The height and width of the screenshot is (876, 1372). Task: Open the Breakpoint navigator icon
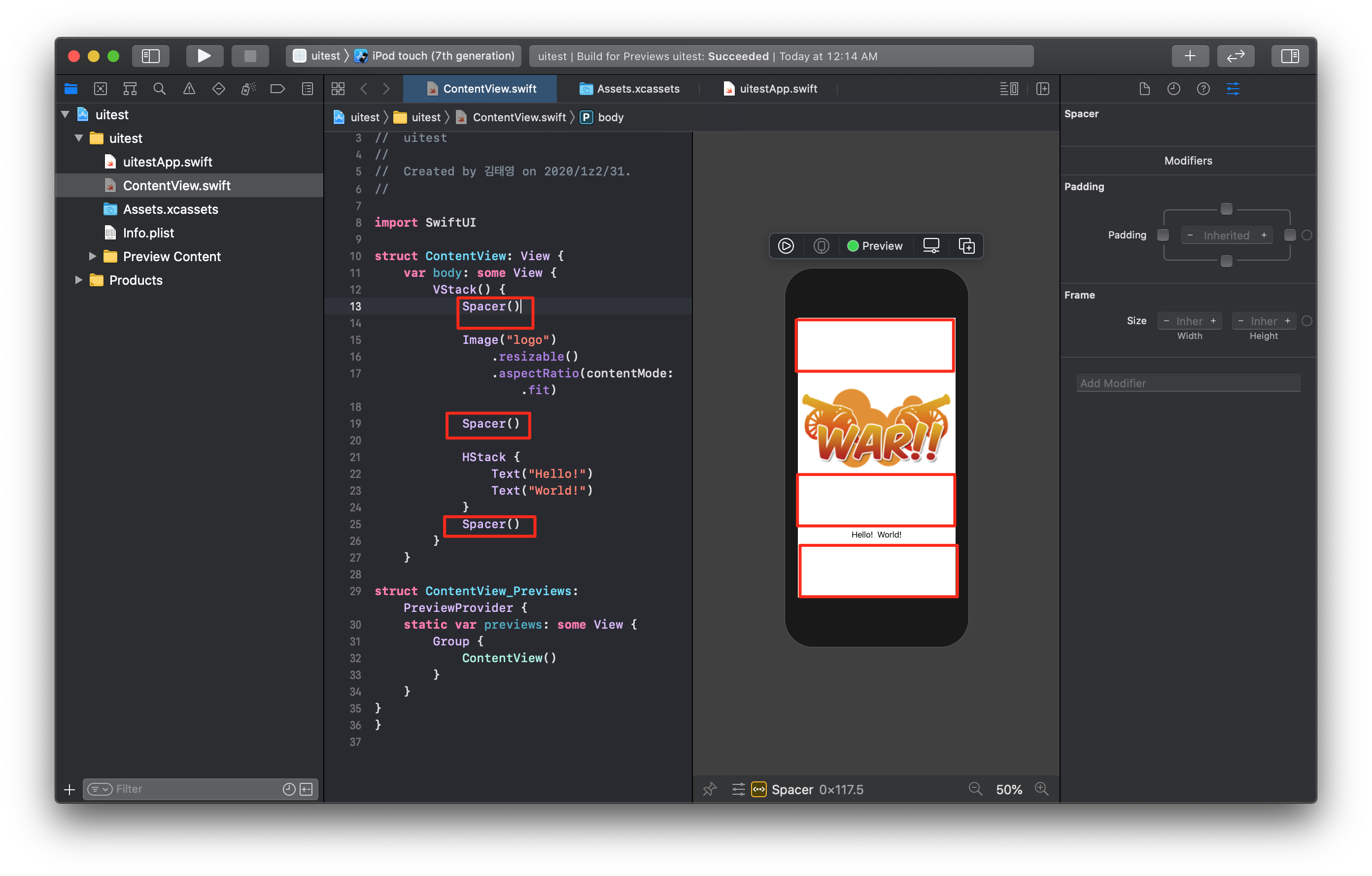277,89
